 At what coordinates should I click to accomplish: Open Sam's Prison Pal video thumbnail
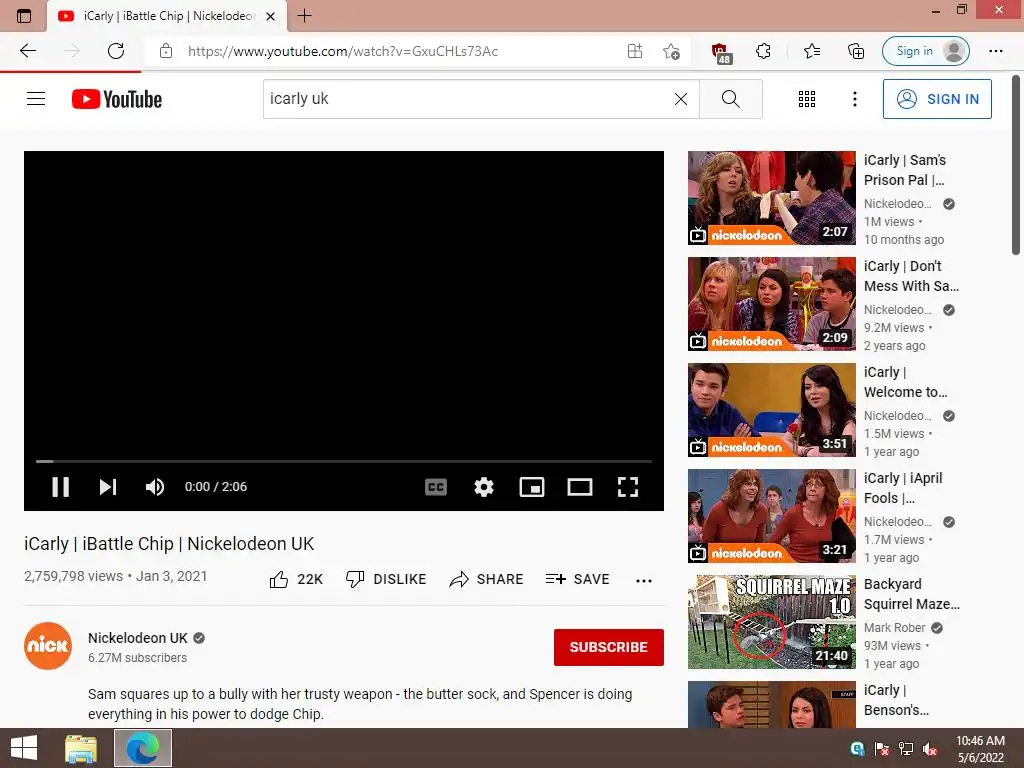pyautogui.click(x=771, y=198)
